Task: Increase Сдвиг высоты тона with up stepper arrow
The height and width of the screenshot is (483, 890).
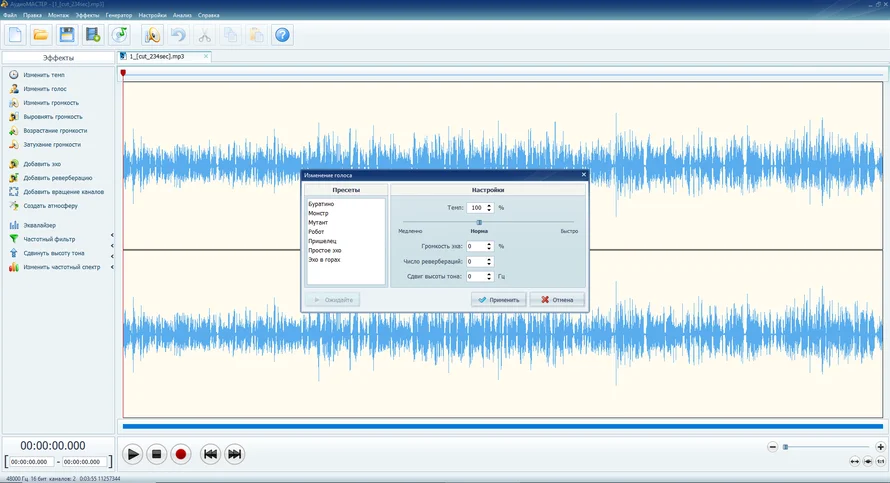Action: point(489,274)
